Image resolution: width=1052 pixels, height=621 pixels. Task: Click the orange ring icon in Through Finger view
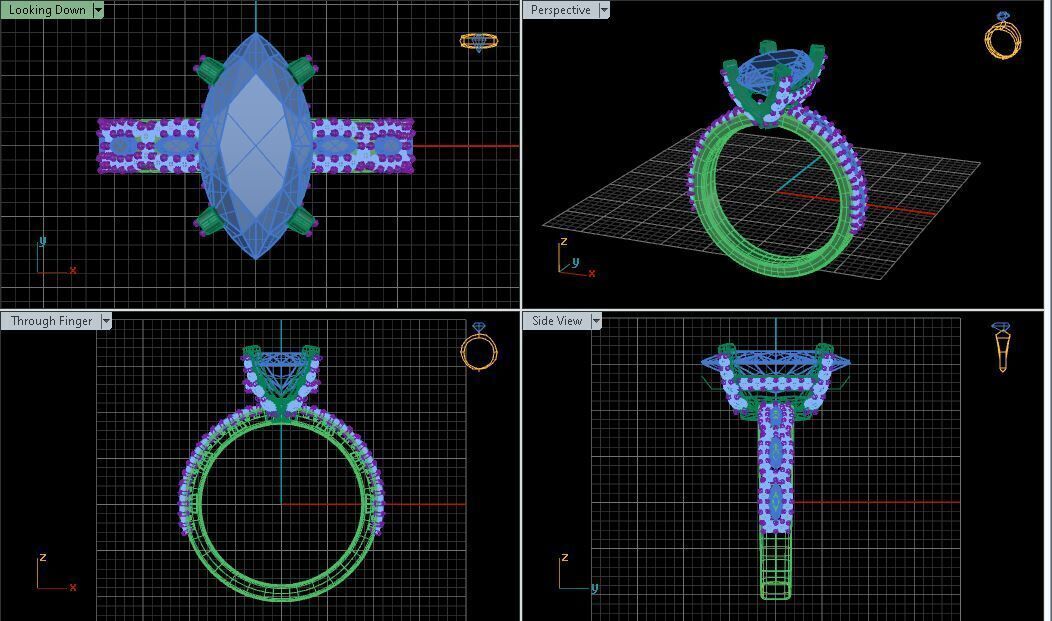[479, 346]
